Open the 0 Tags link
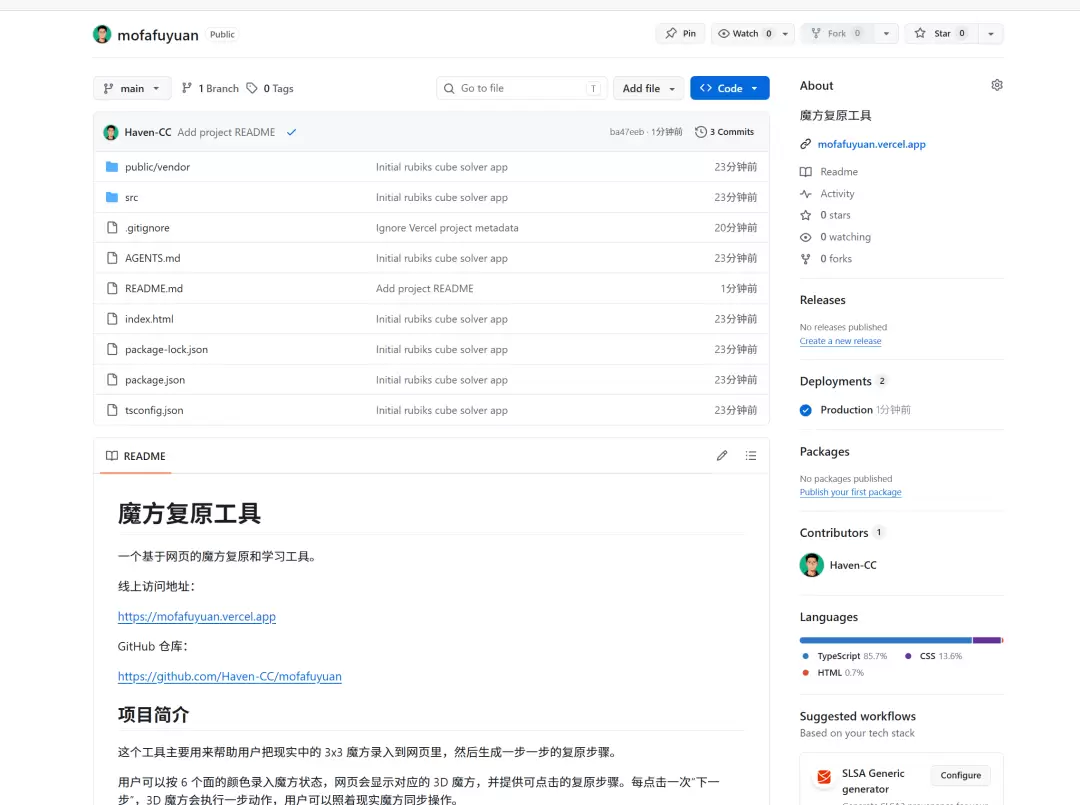The width and height of the screenshot is (1080, 805). point(270,88)
